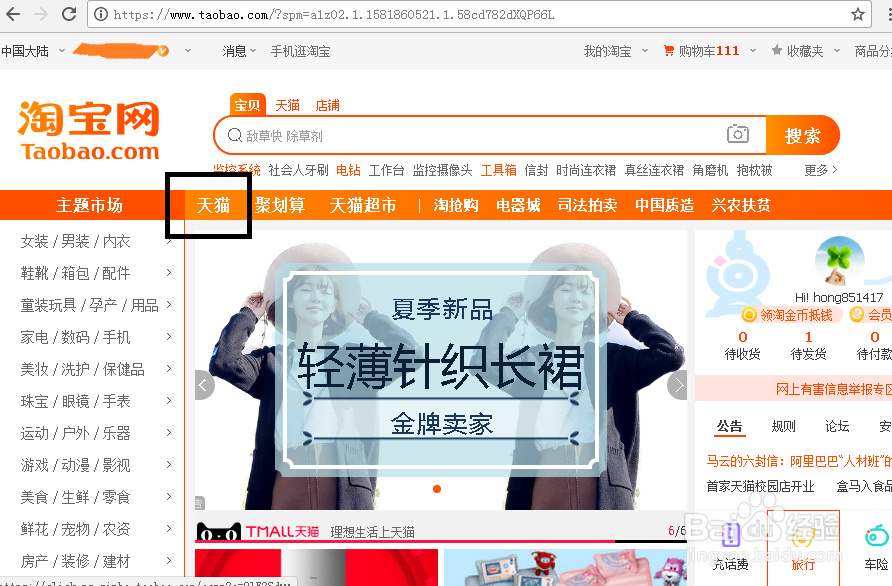Open camera image search icon
This screenshot has width=892, height=586.
[x=738, y=134]
